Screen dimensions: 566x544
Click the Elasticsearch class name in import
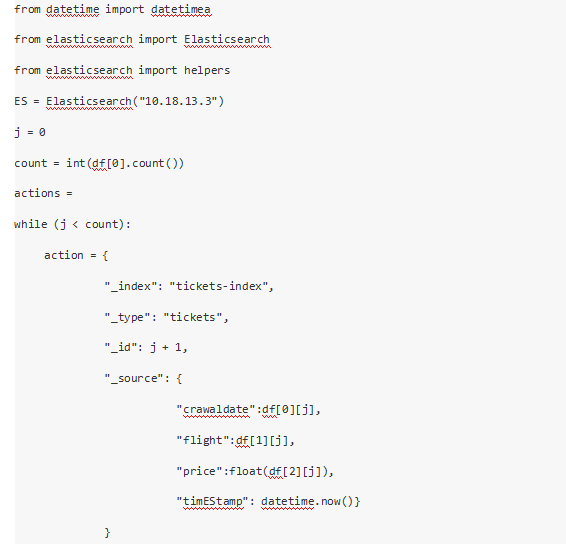pos(227,39)
